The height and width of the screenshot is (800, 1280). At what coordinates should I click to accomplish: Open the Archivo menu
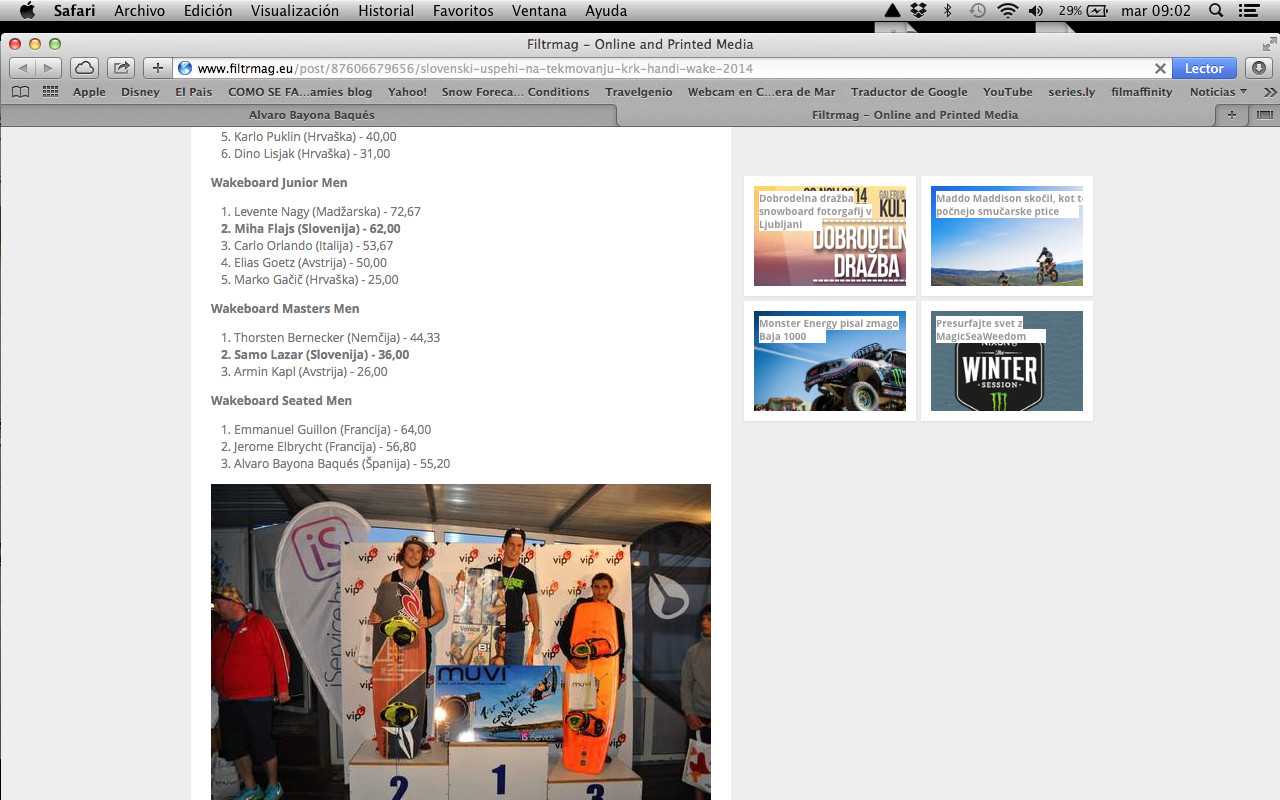tap(140, 11)
